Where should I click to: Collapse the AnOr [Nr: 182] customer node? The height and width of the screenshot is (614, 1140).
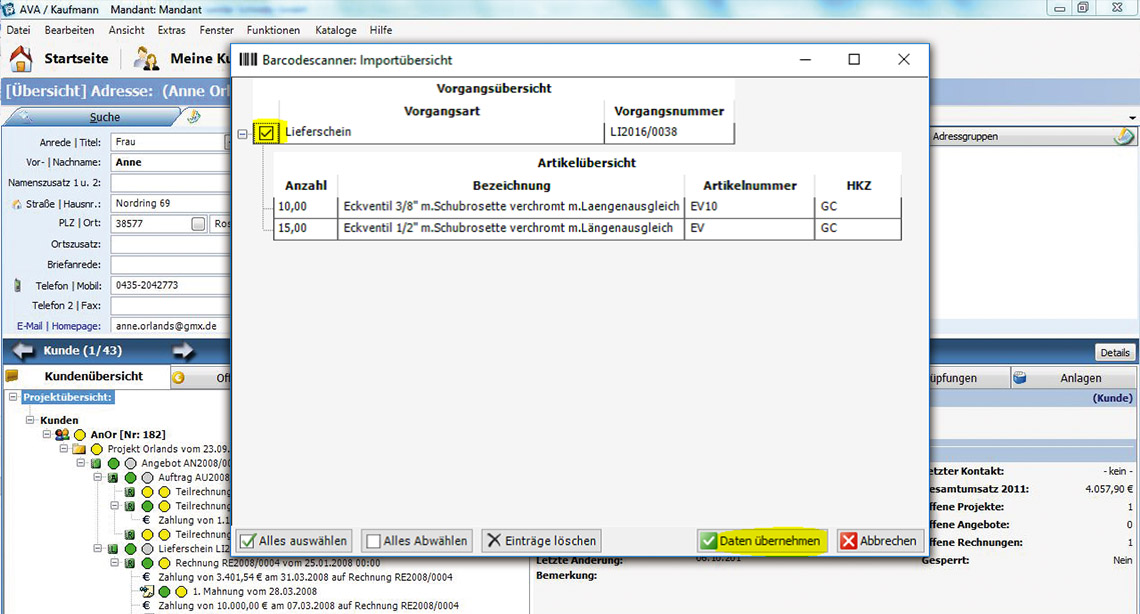pos(46,435)
